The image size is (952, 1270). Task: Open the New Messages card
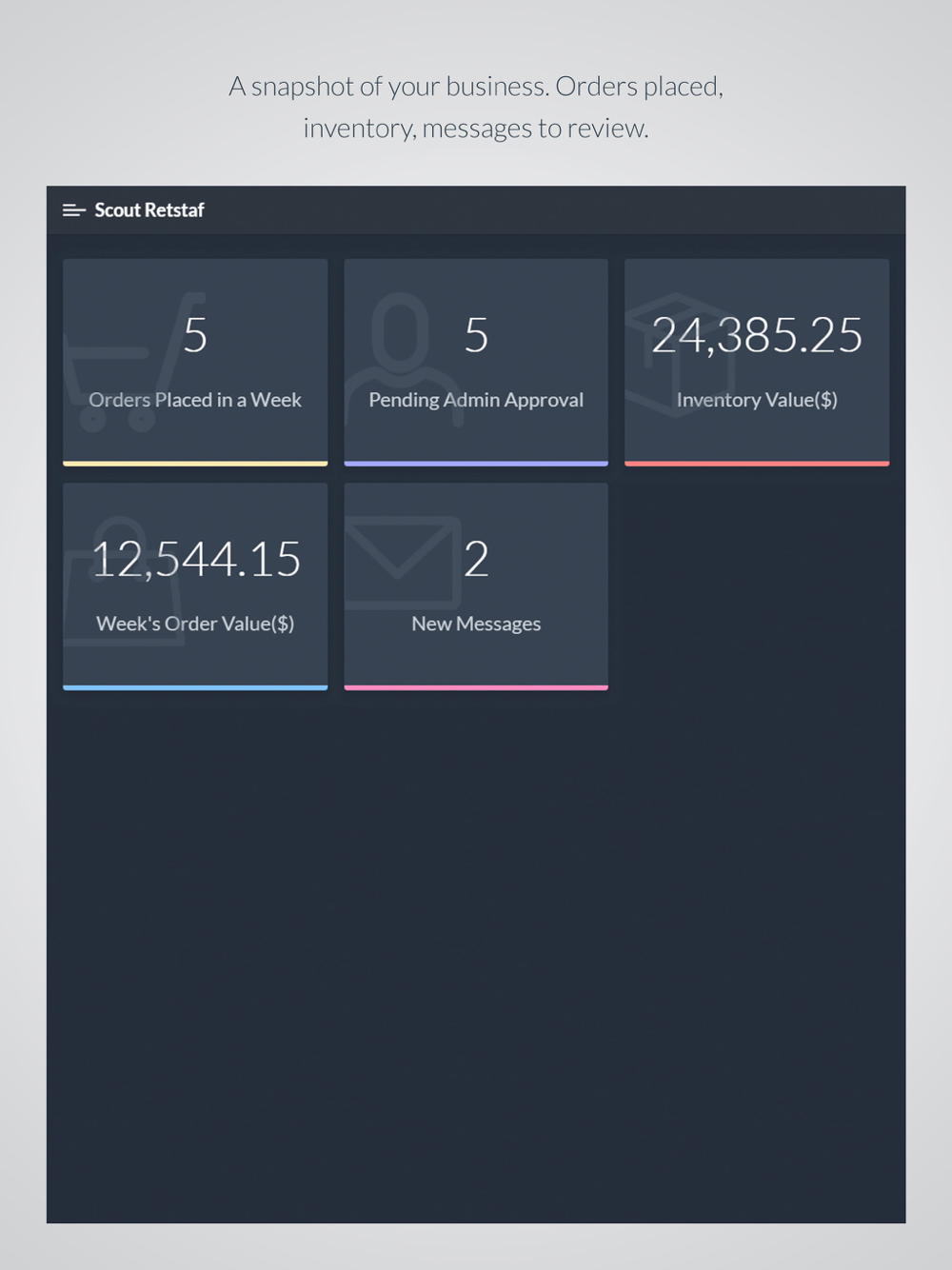pos(476,586)
